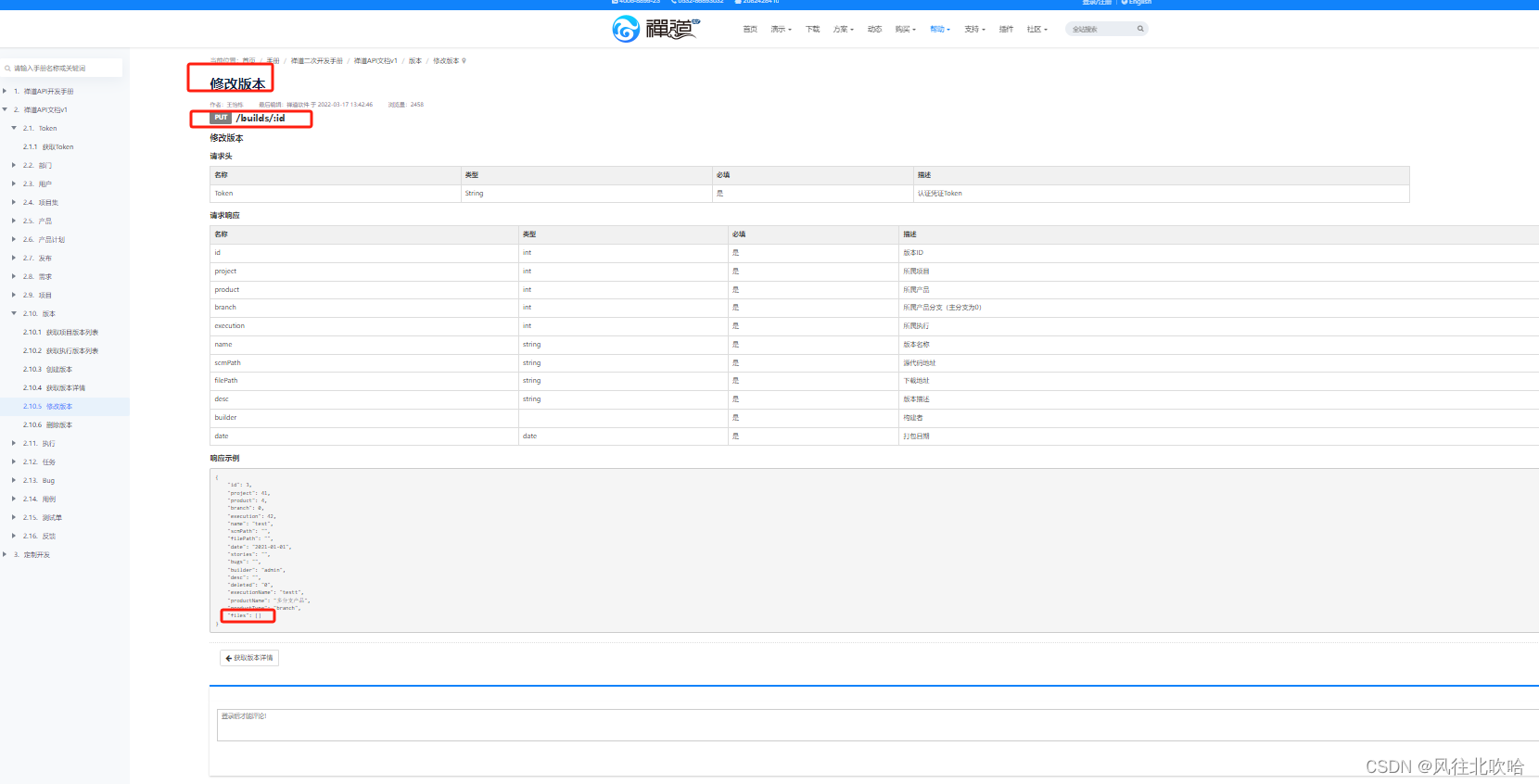Collapse the 2.10 版本 tree section

14,313
